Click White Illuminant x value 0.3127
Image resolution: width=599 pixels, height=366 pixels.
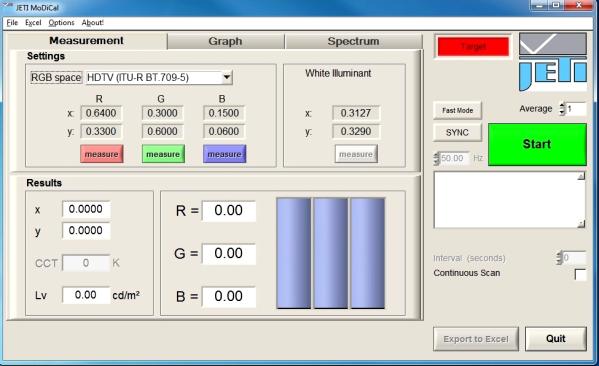click(356, 113)
